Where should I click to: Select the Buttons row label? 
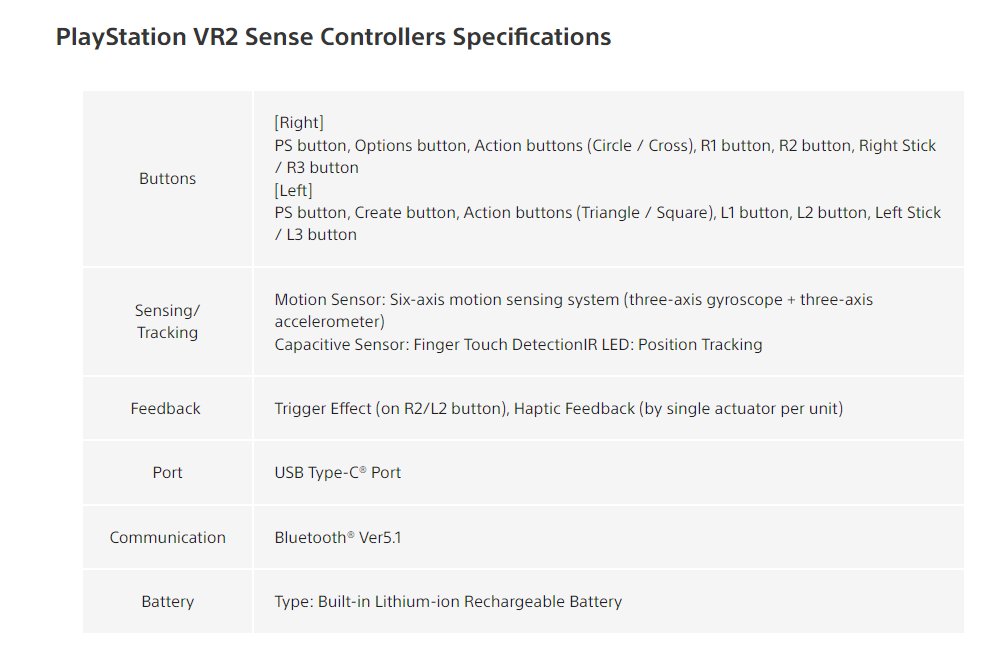[167, 179]
